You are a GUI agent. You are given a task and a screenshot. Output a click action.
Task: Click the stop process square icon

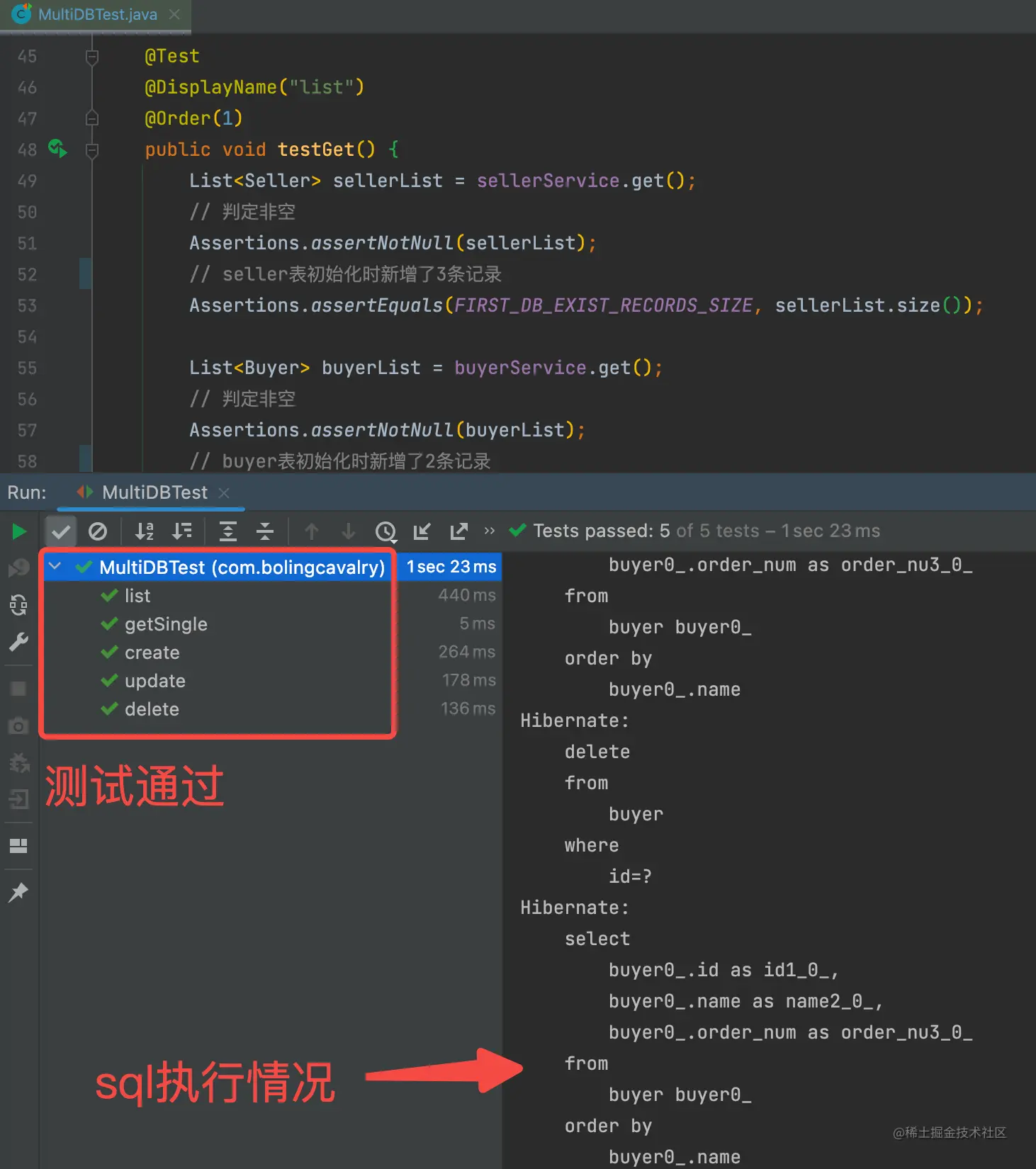pos(19,689)
